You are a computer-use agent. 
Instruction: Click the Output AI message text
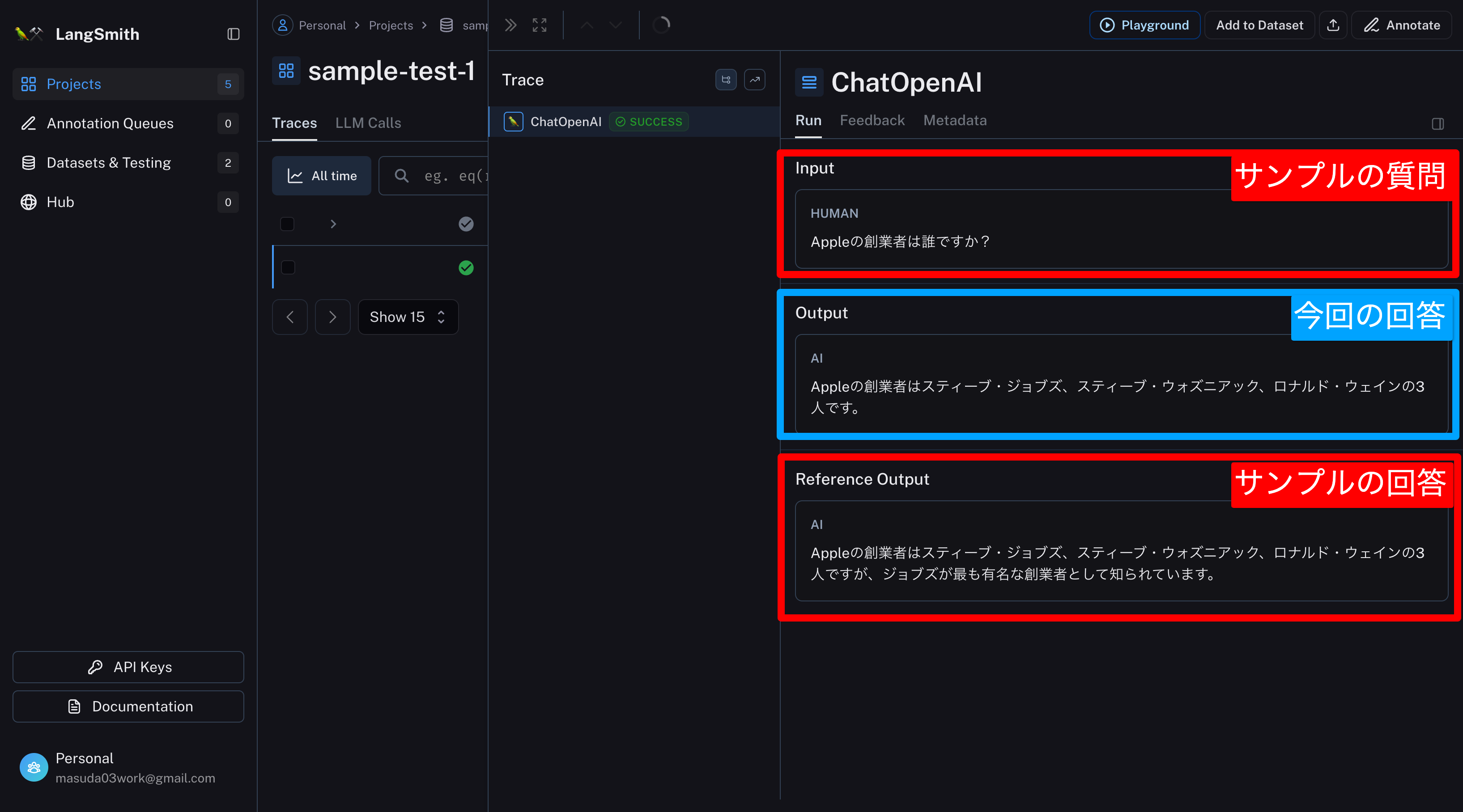[1117, 397]
